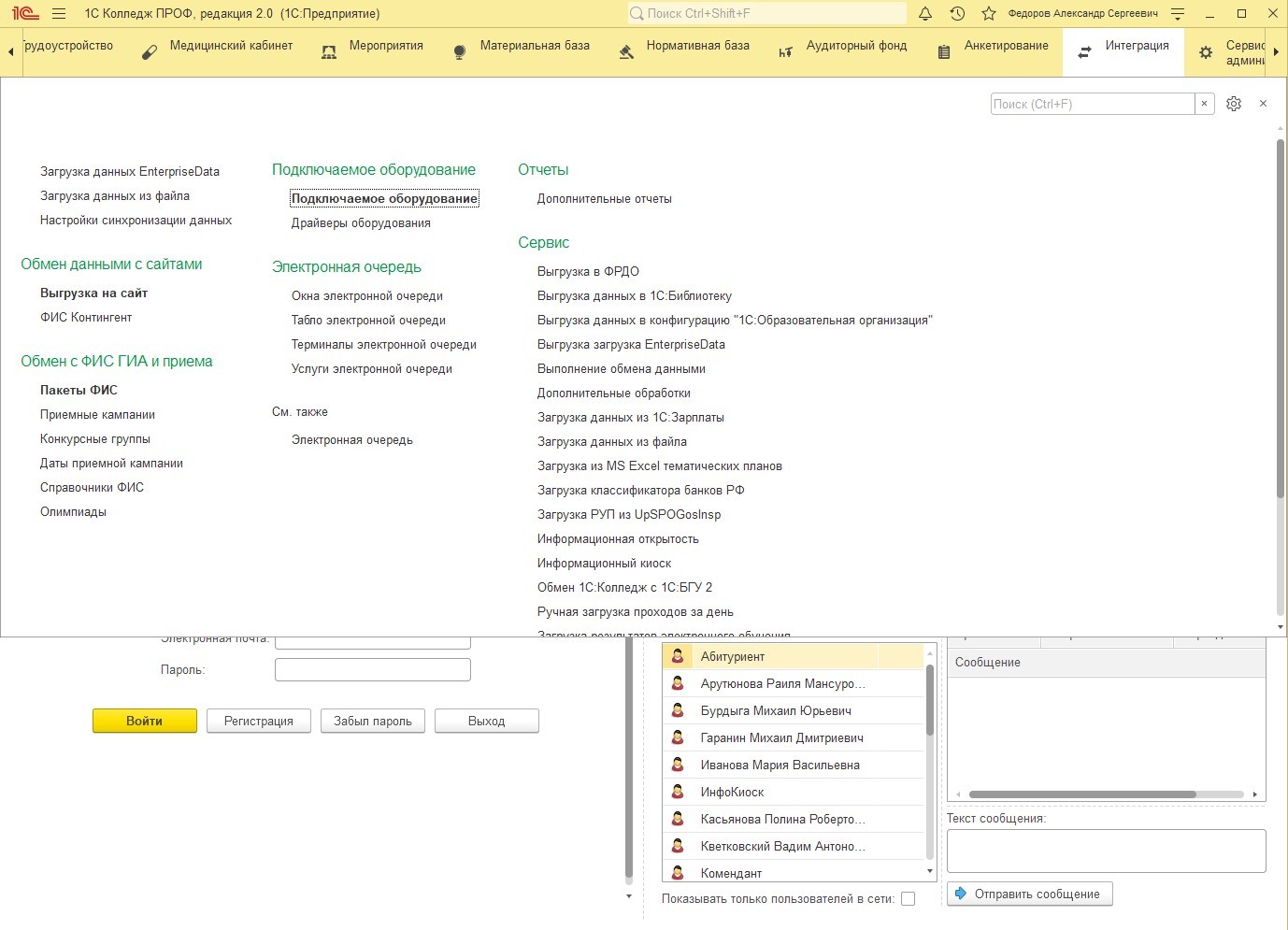The image size is (1288, 930).
Task: Open navigation settings gear icon
Action: 1234,104
